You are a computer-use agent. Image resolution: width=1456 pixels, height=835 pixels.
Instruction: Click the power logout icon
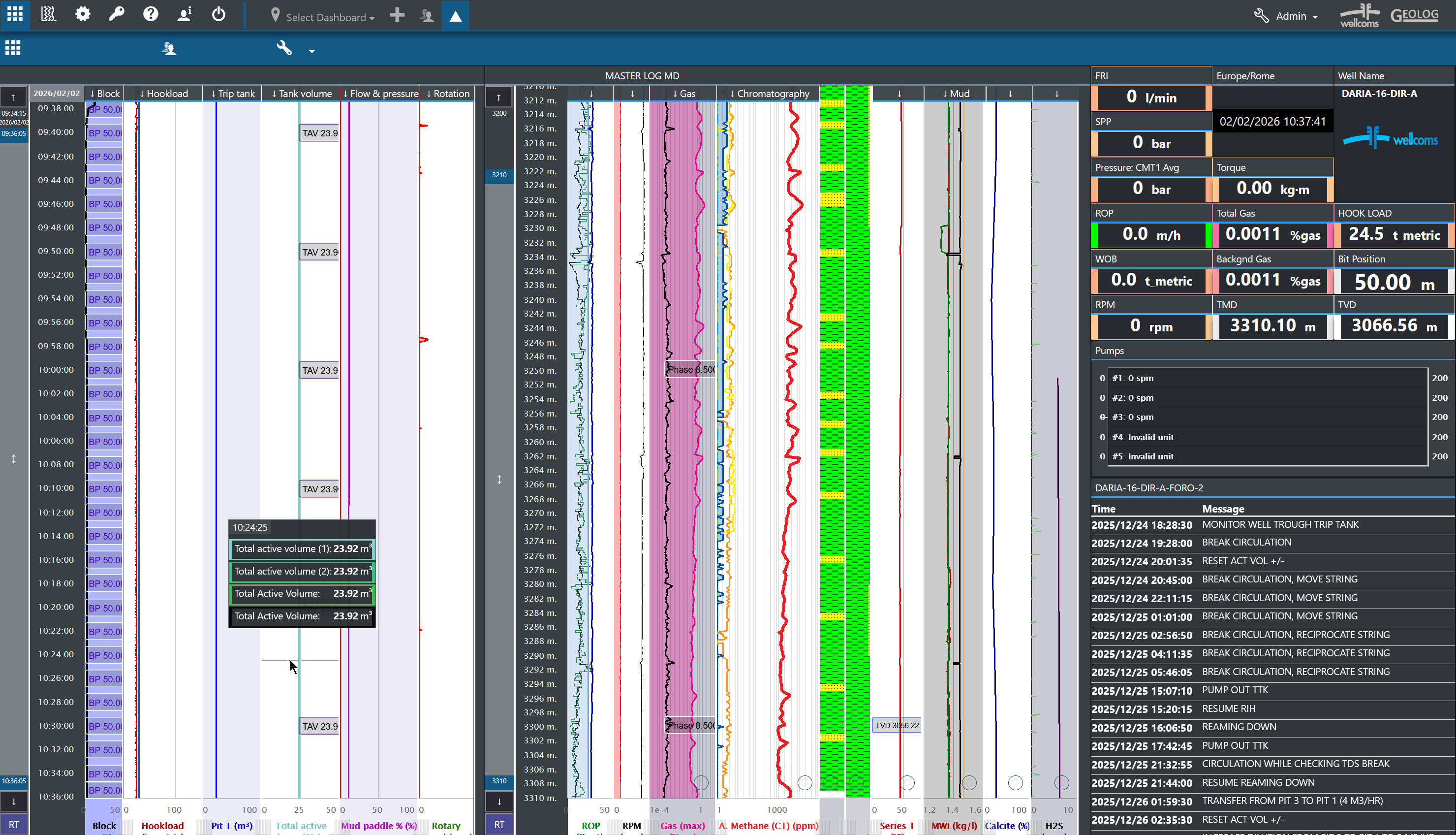click(218, 14)
